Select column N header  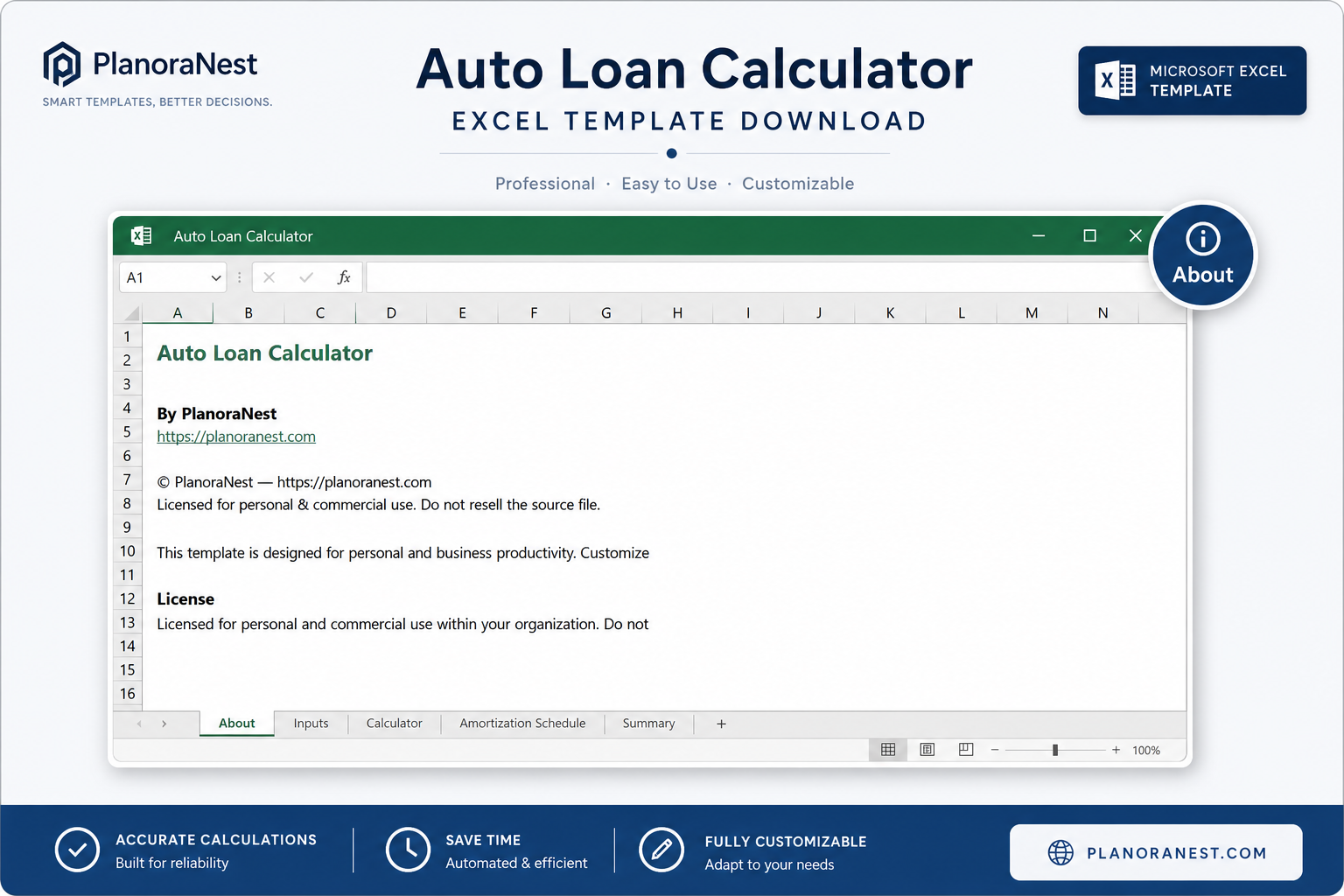click(x=1102, y=312)
